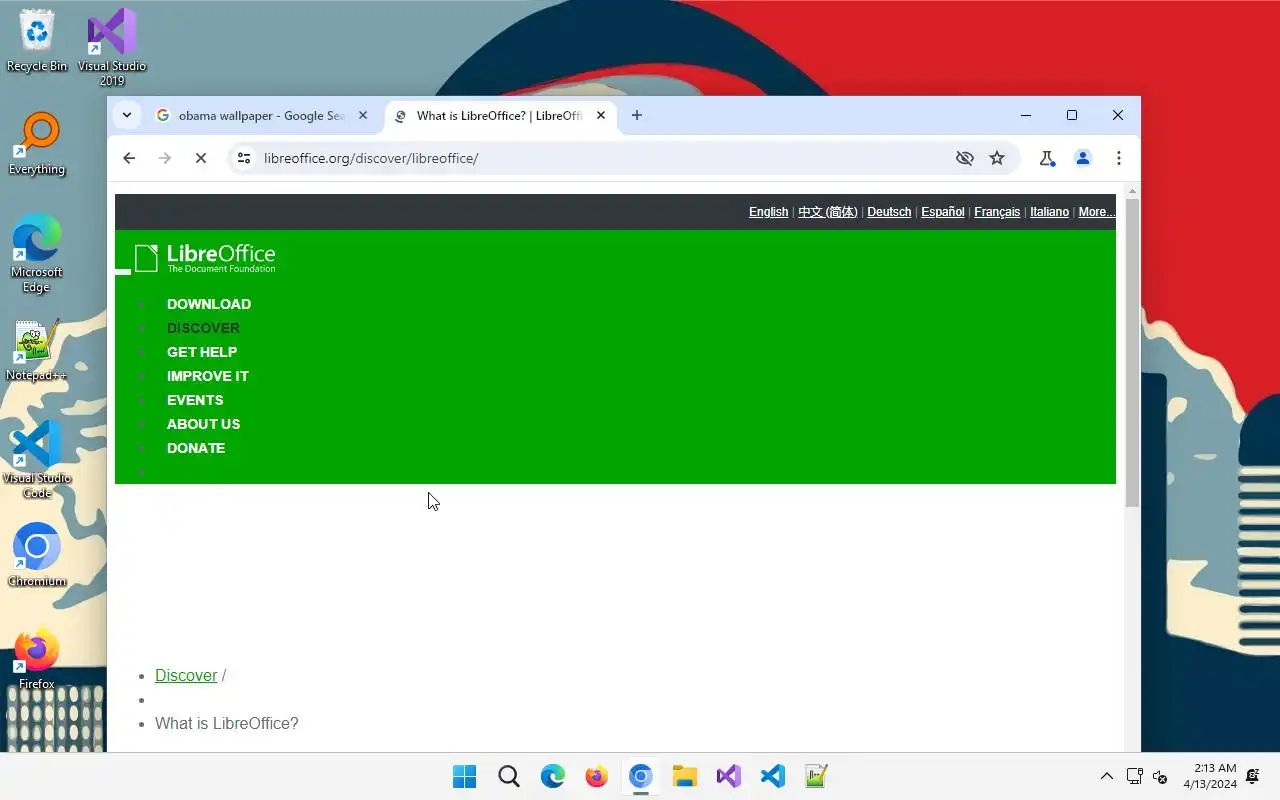Open taskbar Search
The height and width of the screenshot is (800, 1280).
pyautogui.click(x=509, y=776)
